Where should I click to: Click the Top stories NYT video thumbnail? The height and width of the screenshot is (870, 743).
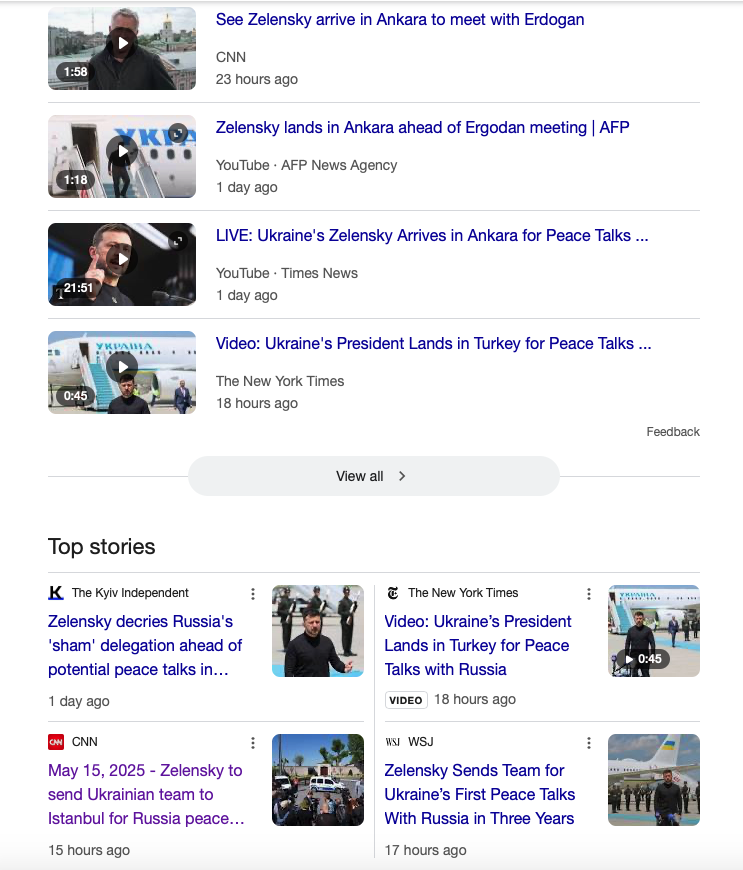(654, 631)
